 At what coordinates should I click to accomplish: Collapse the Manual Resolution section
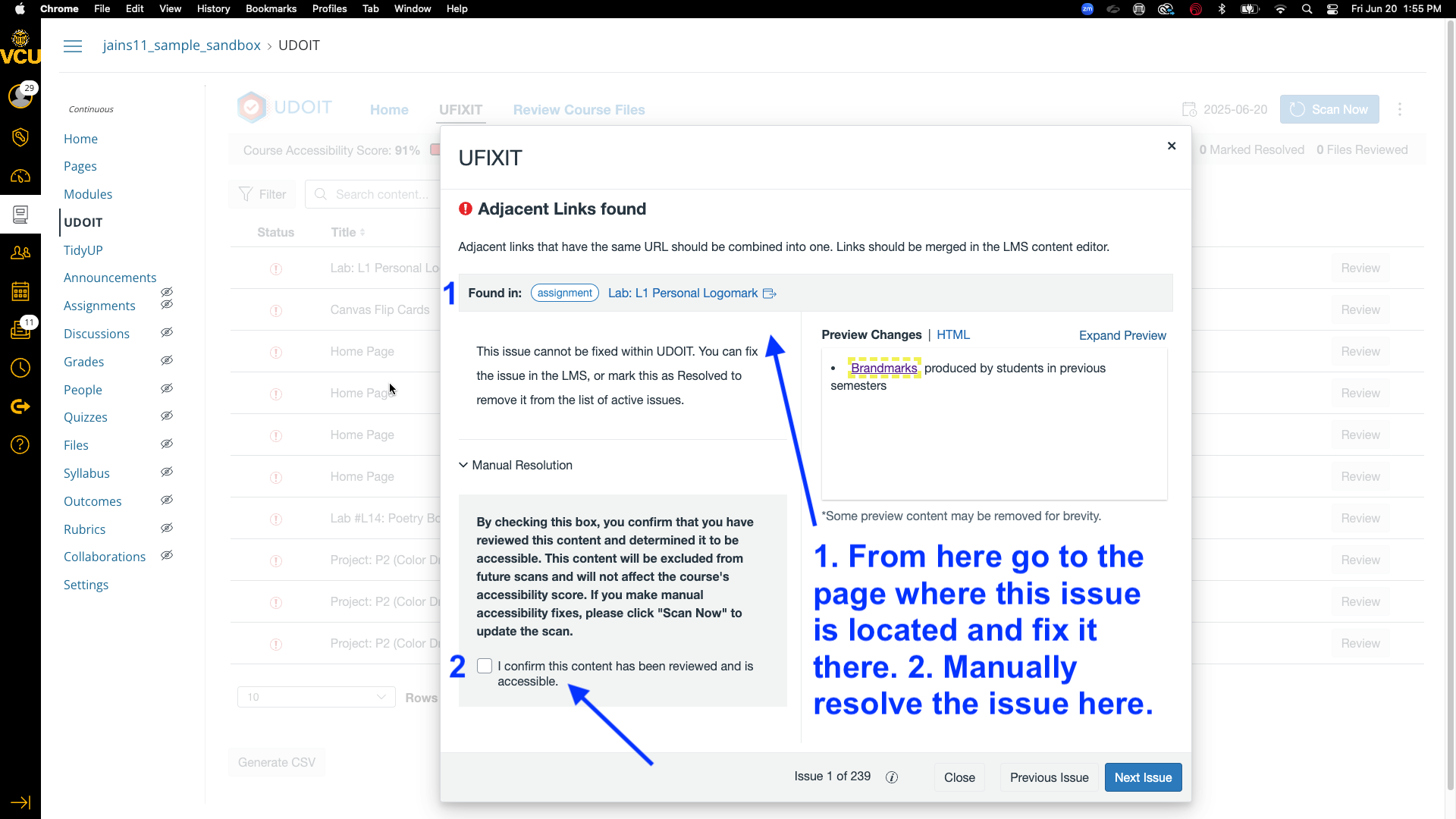click(516, 465)
